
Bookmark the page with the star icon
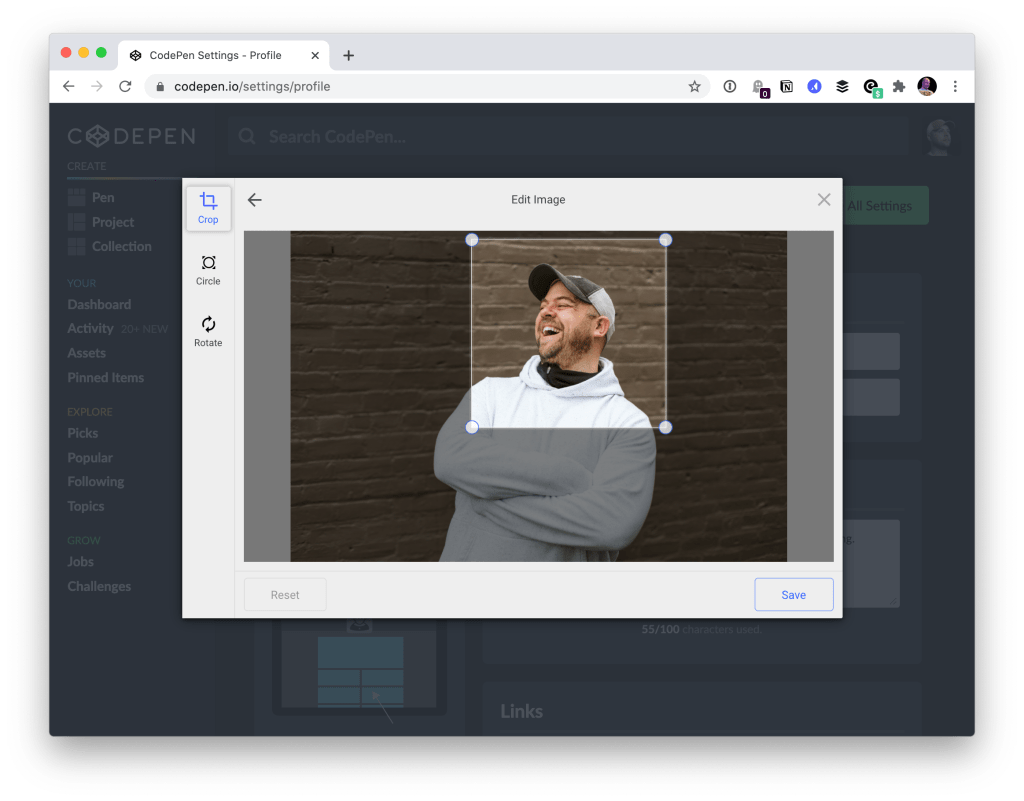click(694, 87)
